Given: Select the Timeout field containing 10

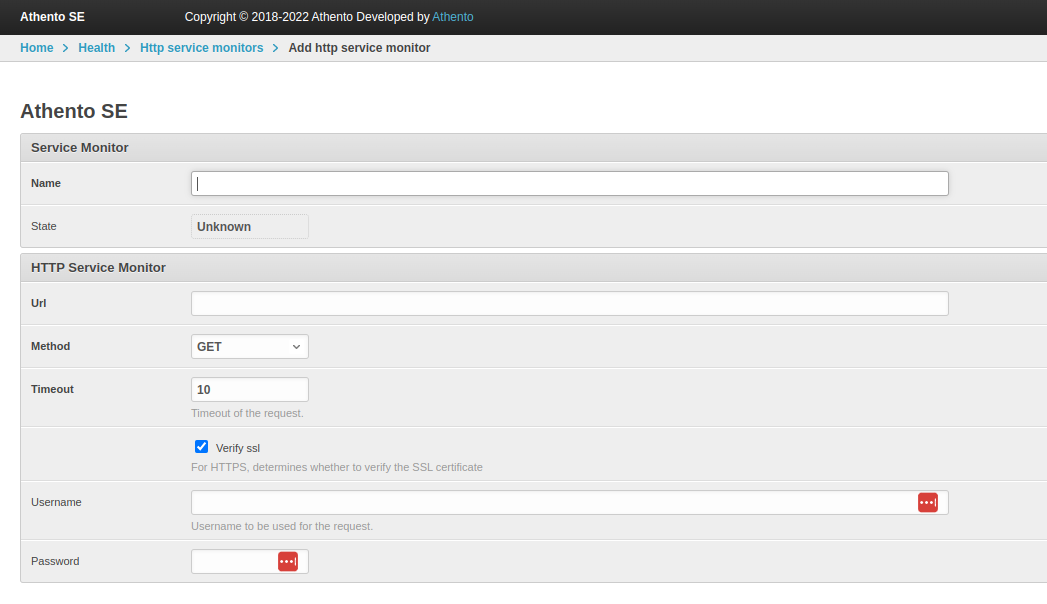Looking at the screenshot, I should (249, 389).
